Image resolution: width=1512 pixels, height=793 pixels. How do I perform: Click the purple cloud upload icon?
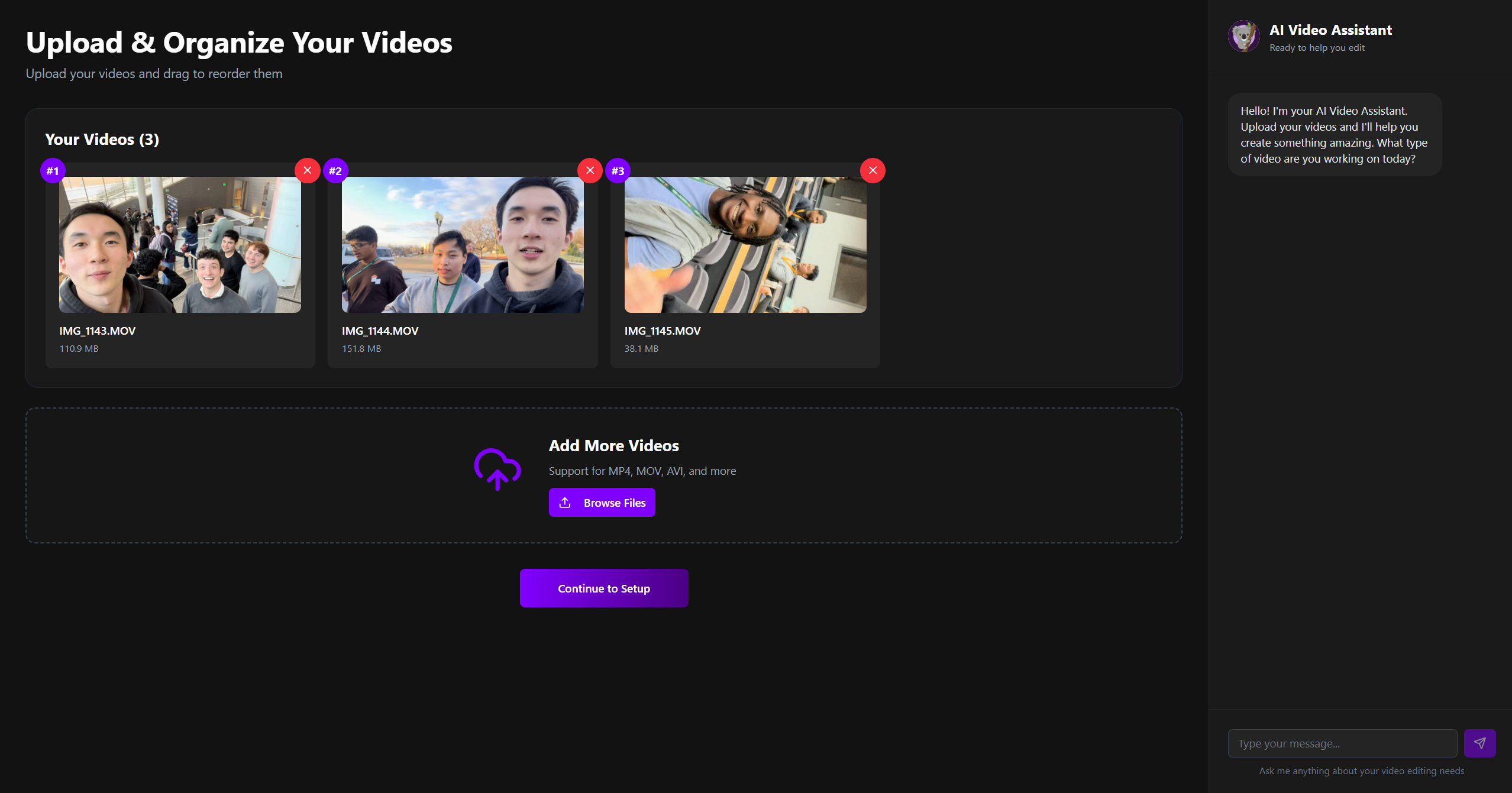[497, 469]
